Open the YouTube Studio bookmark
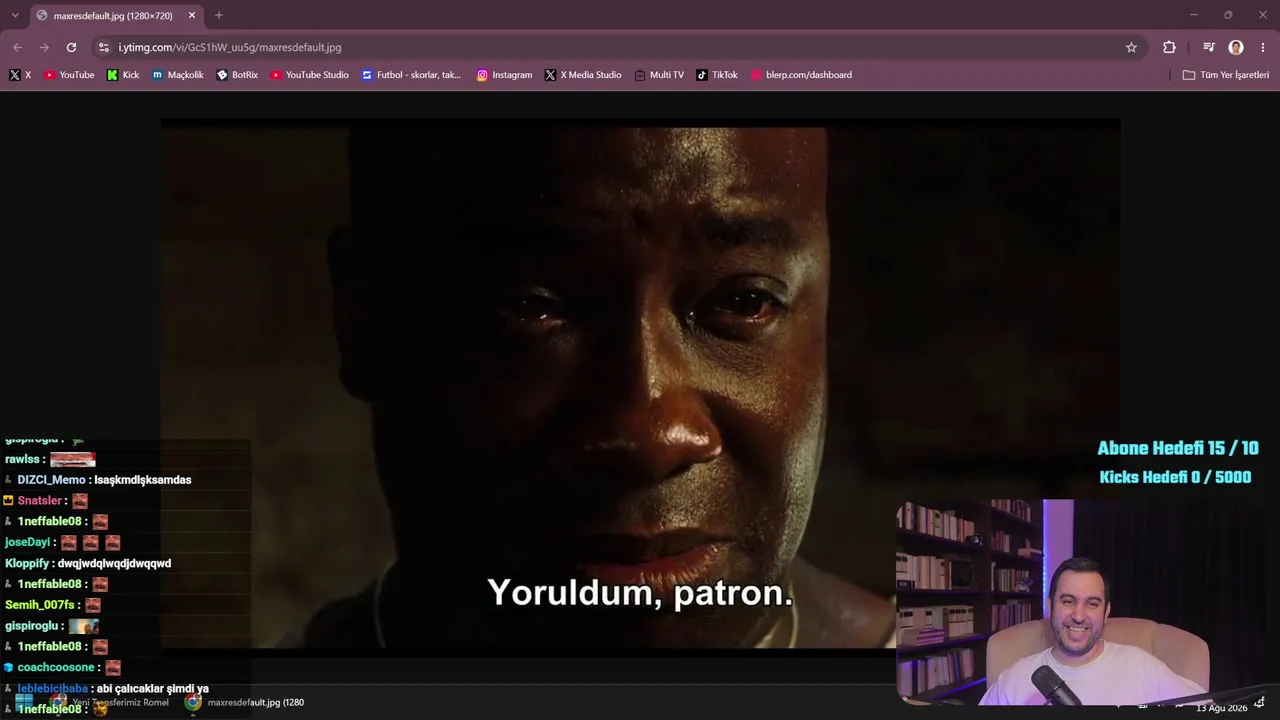 309,75
